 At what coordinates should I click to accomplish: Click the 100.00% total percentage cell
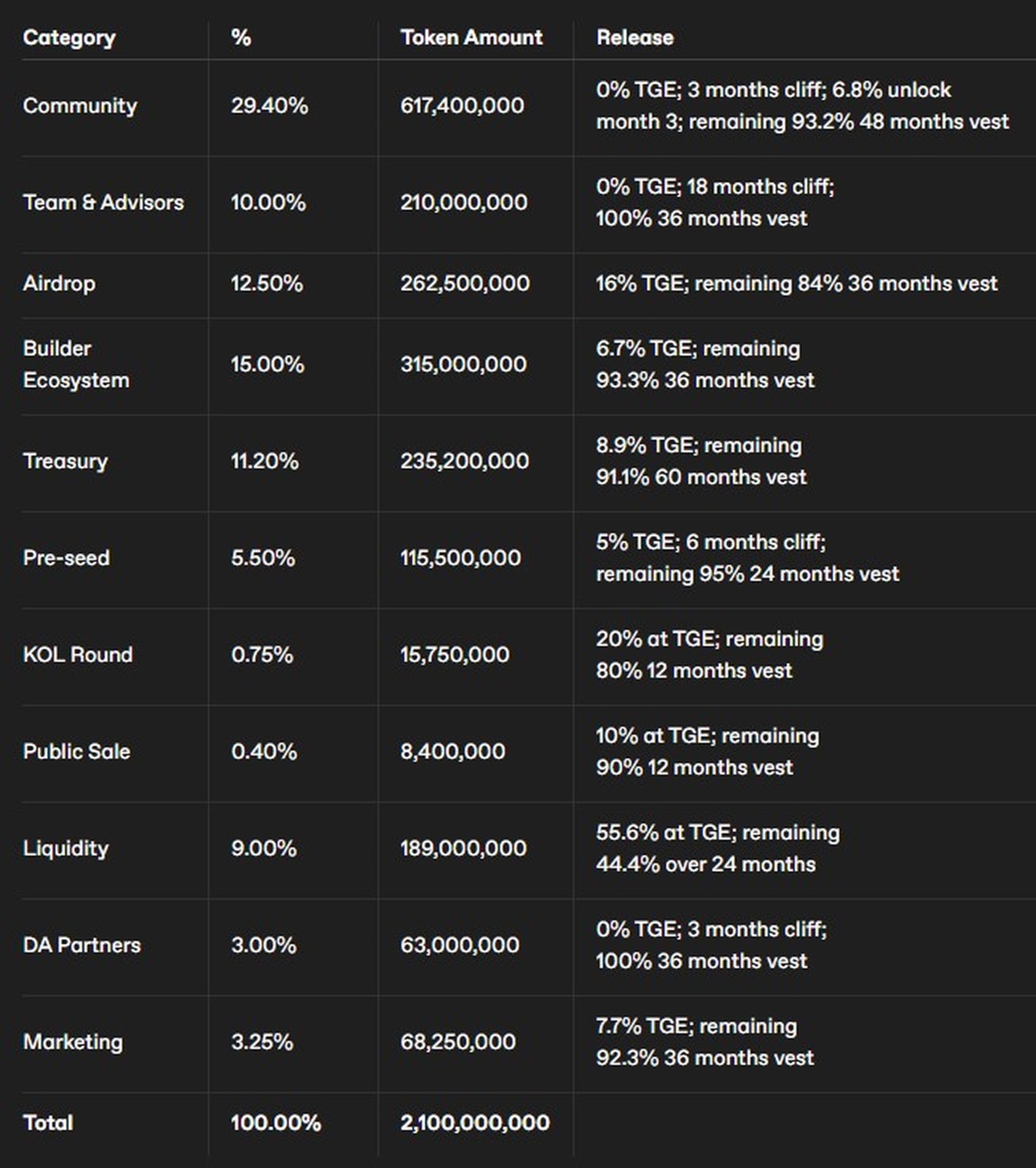coord(276,1122)
